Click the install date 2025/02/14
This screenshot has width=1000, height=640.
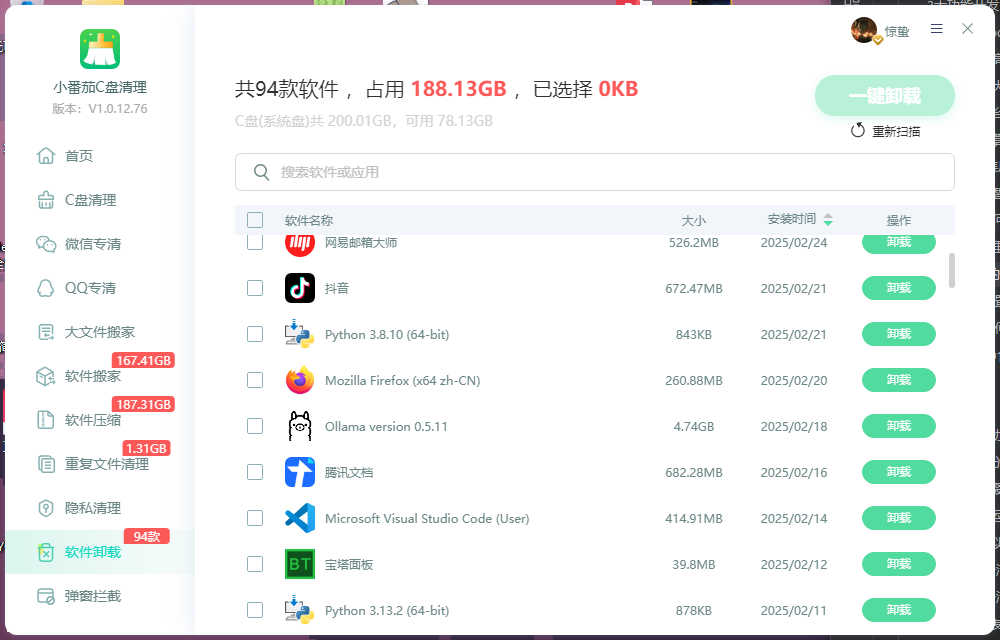(x=794, y=518)
